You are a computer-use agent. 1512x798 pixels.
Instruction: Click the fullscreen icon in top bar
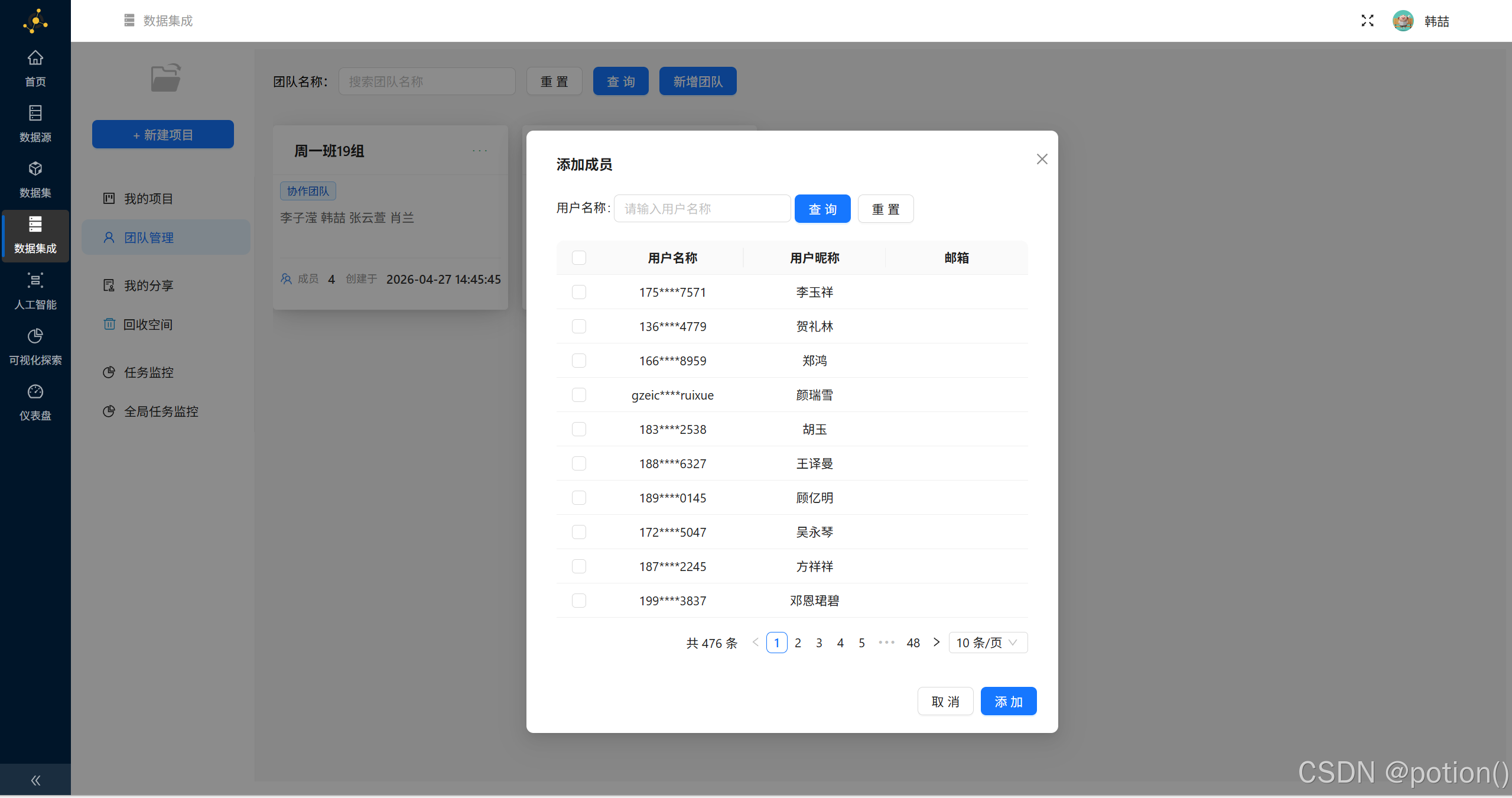1367,20
